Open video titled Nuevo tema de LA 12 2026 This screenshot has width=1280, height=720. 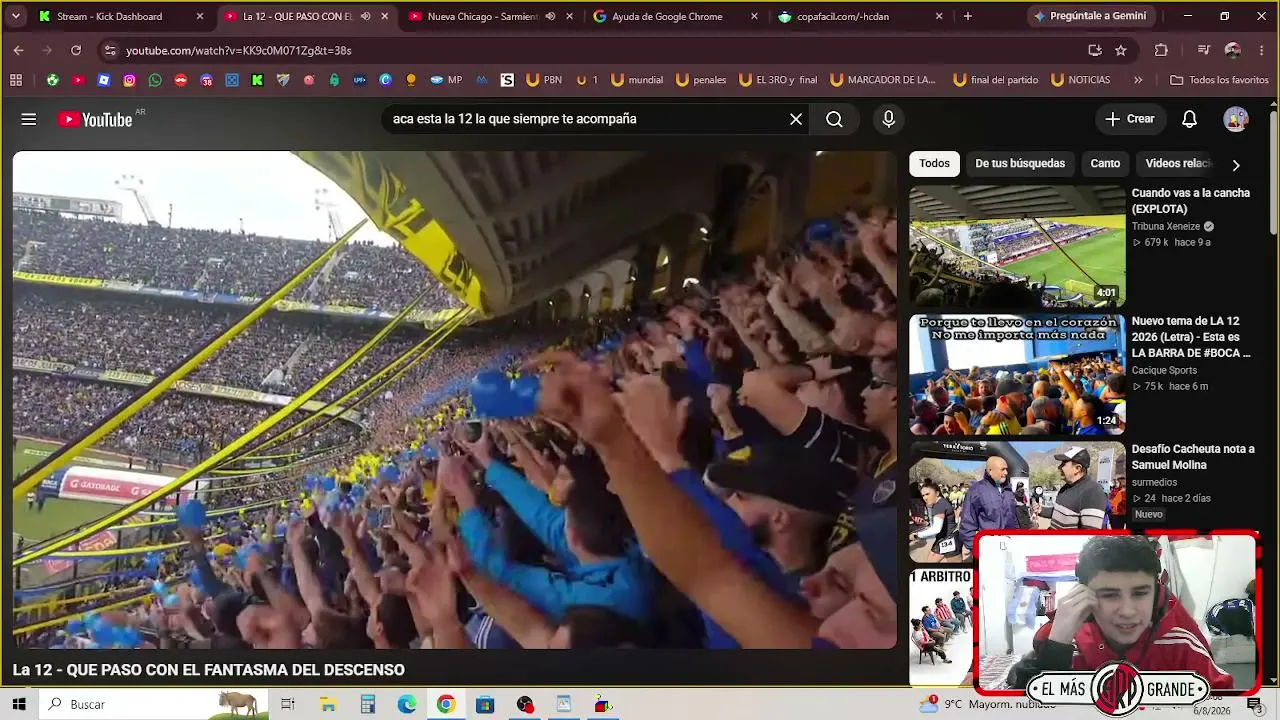point(1191,337)
